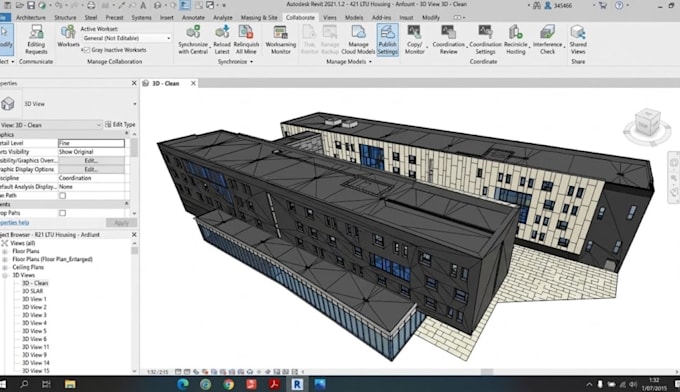
Task: Open Shared Views
Action: [578, 39]
